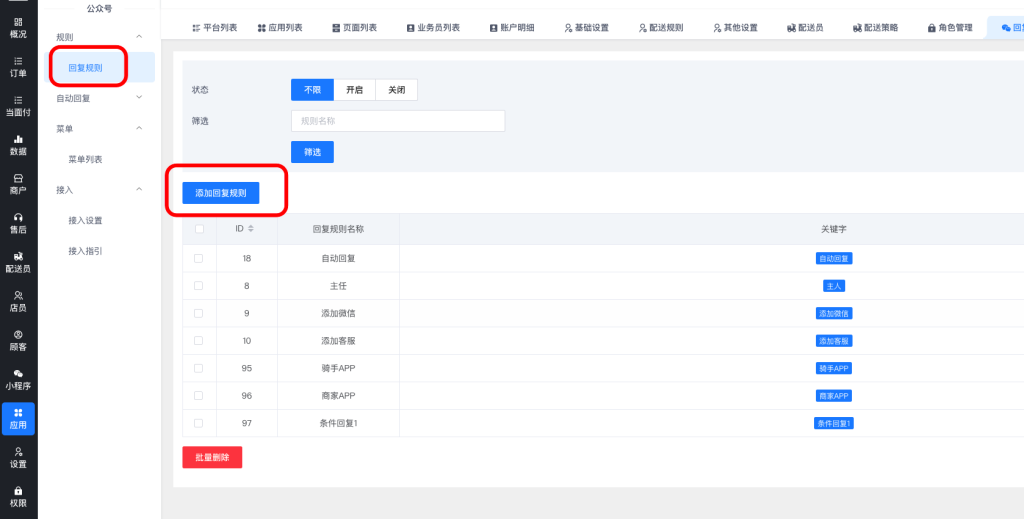Viewport: 1024px width, 519px height.
Task: Click the 小程序 mini-program icon
Action: click(x=18, y=379)
